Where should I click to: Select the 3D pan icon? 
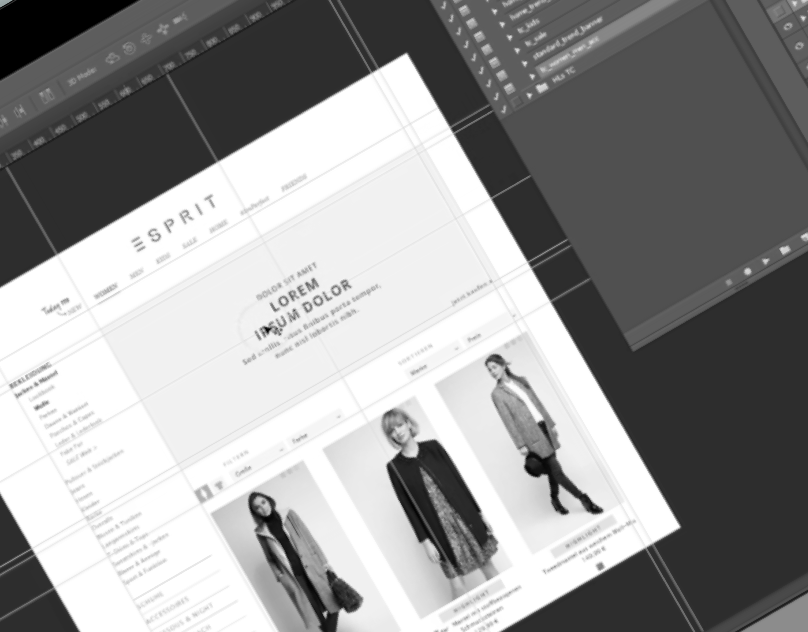146,39
